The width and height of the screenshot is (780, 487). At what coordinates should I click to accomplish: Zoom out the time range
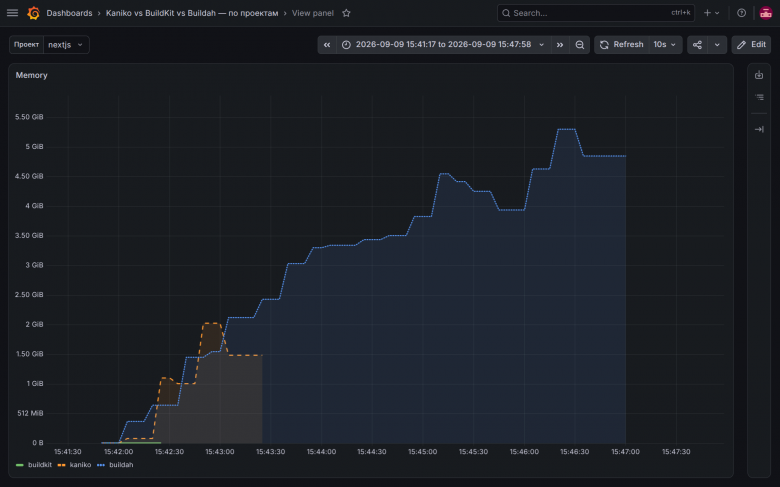click(580, 45)
